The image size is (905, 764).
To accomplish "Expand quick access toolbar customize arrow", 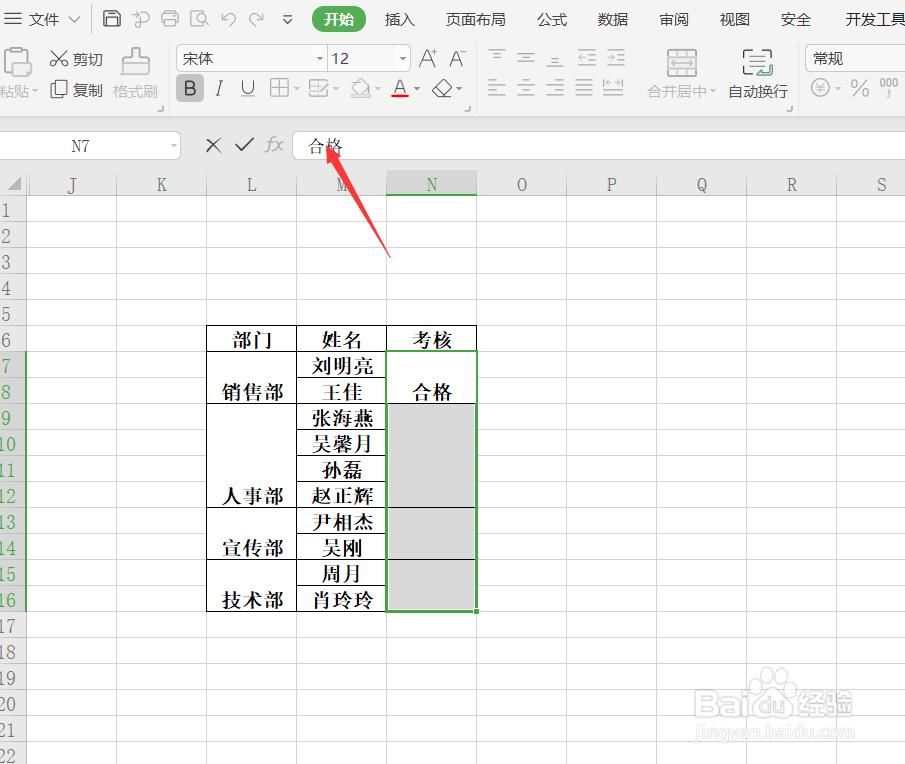I will click(287, 20).
